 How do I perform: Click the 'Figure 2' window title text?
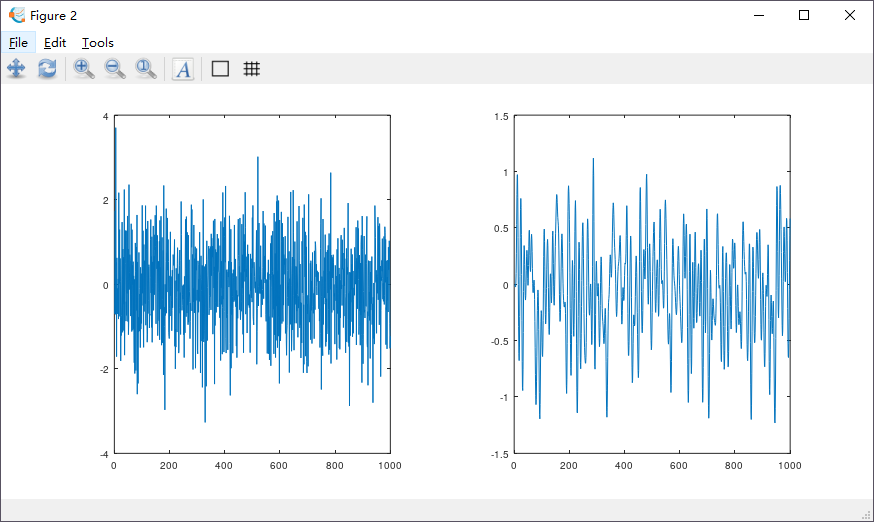click(x=54, y=16)
